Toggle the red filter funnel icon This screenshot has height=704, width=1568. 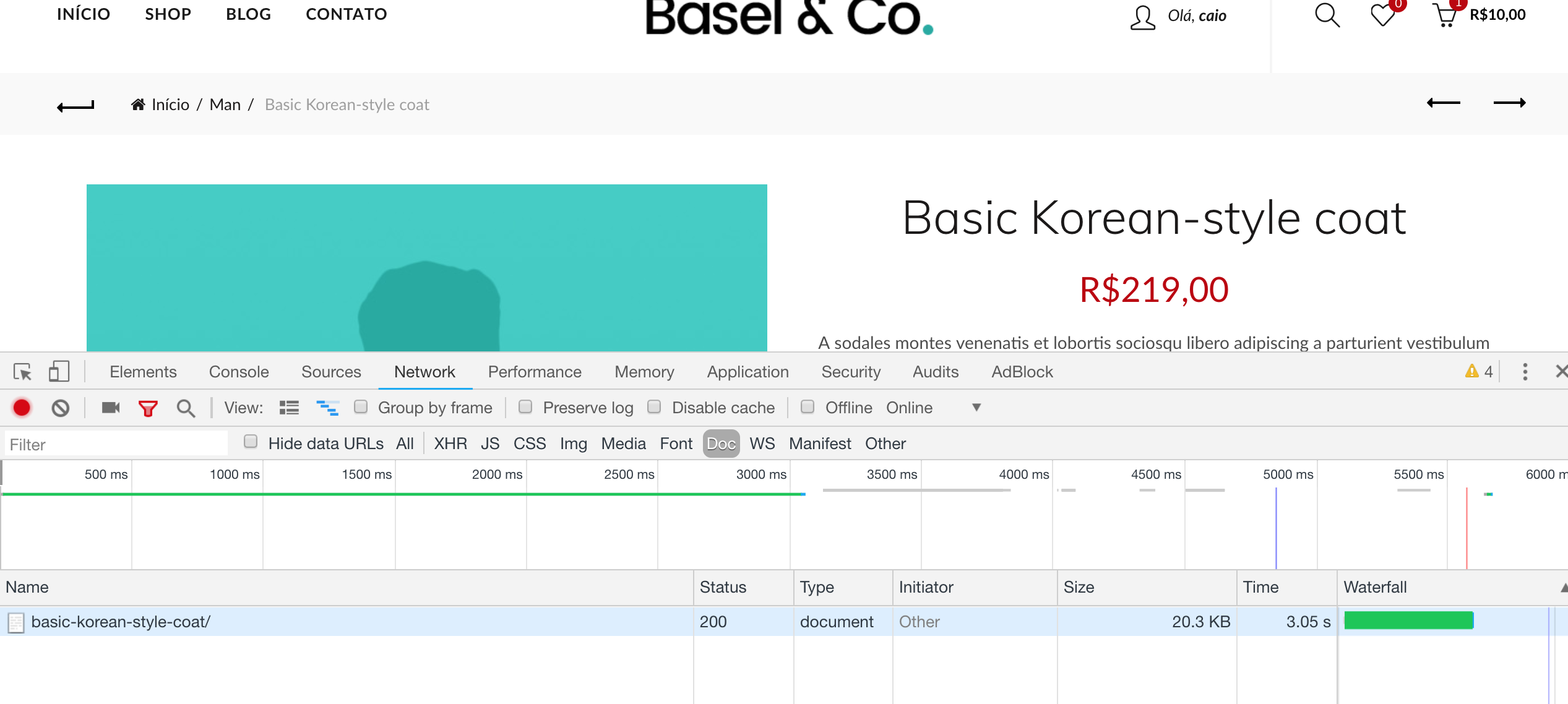(x=148, y=408)
